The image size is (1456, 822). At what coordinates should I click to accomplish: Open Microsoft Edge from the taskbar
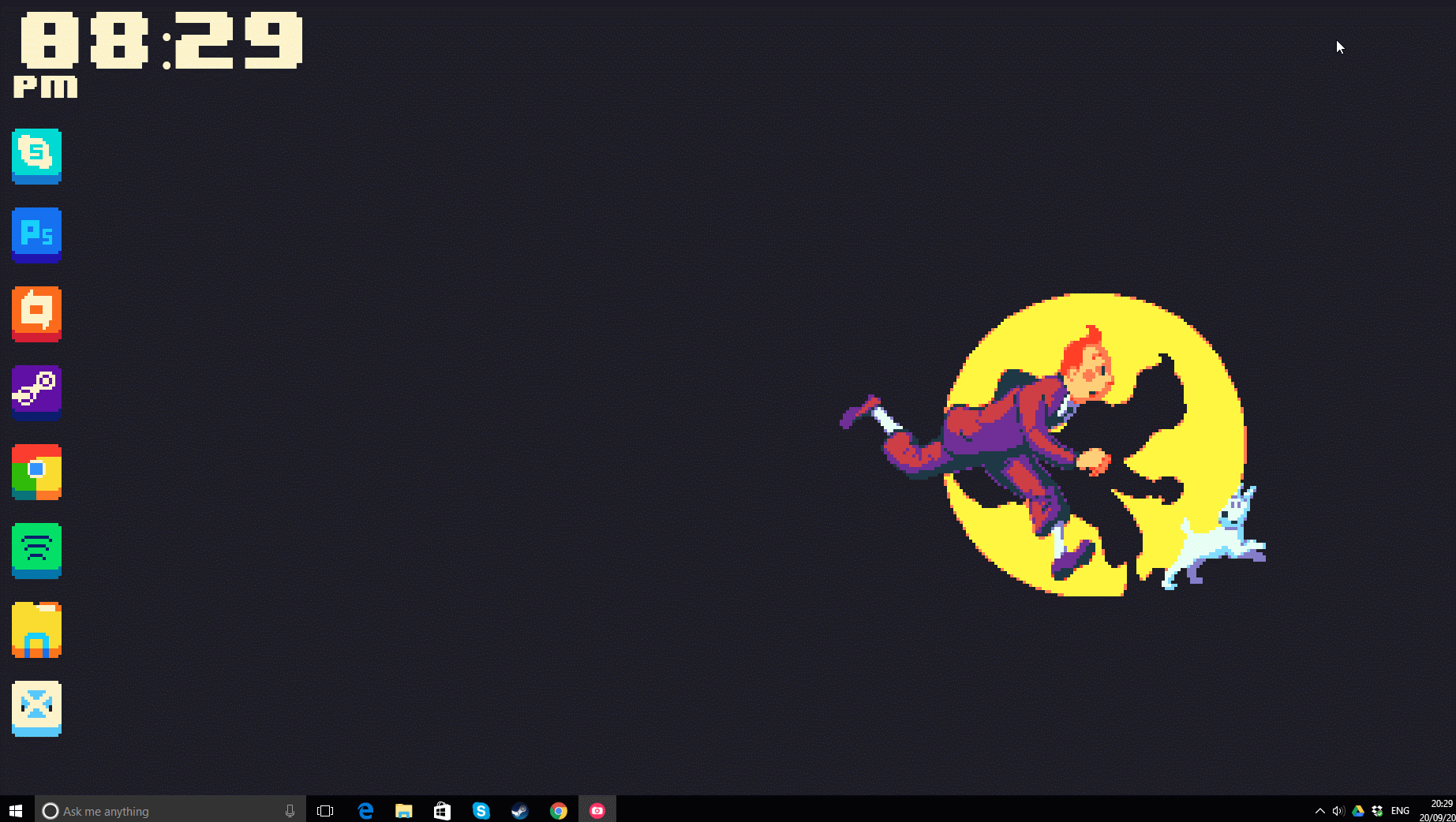pos(365,811)
